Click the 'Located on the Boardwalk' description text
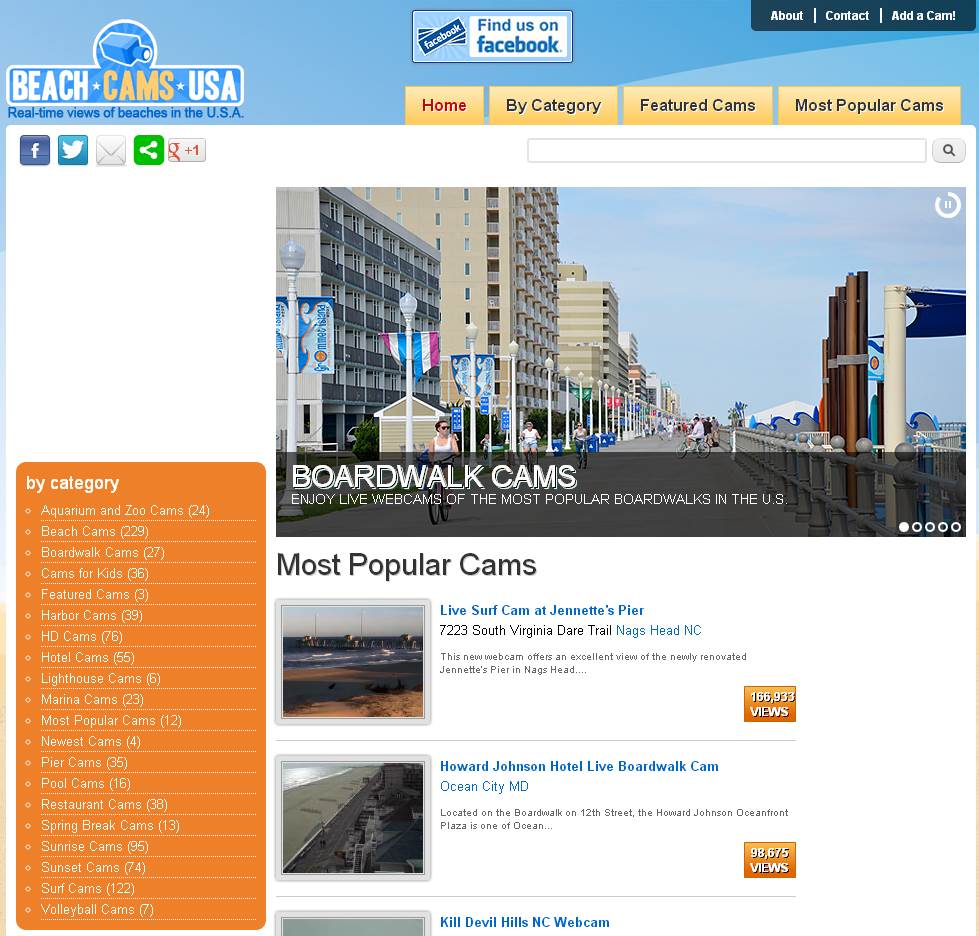979x936 pixels. [x=614, y=819]
